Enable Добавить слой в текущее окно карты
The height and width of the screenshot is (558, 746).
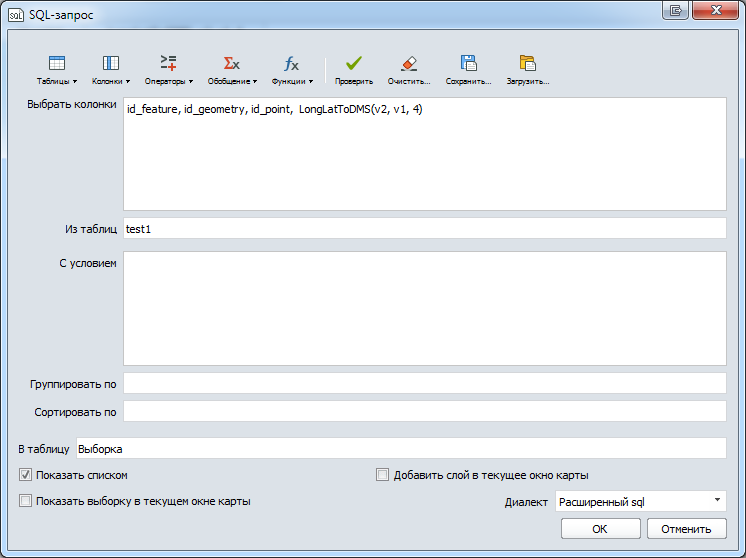(382, 475)
